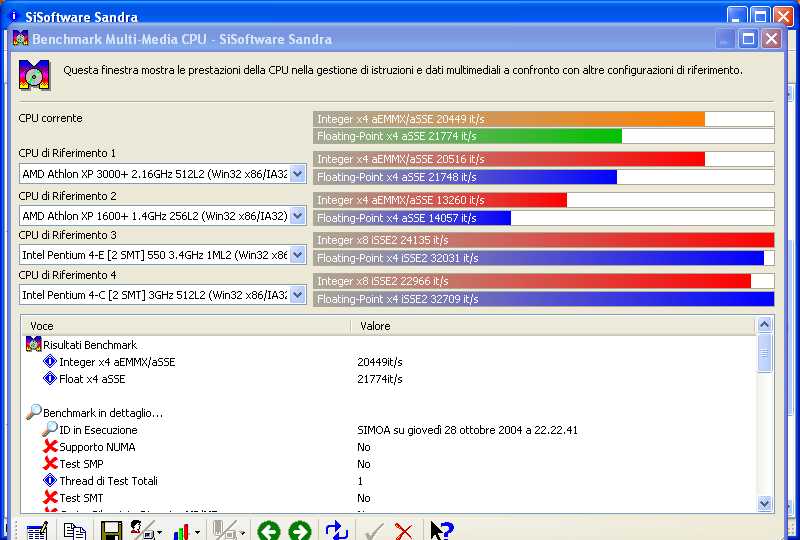Screen dimensions: 800x540
Task: Open CPU di Riferimento 3 dropdown arrow
Action: 297,254
